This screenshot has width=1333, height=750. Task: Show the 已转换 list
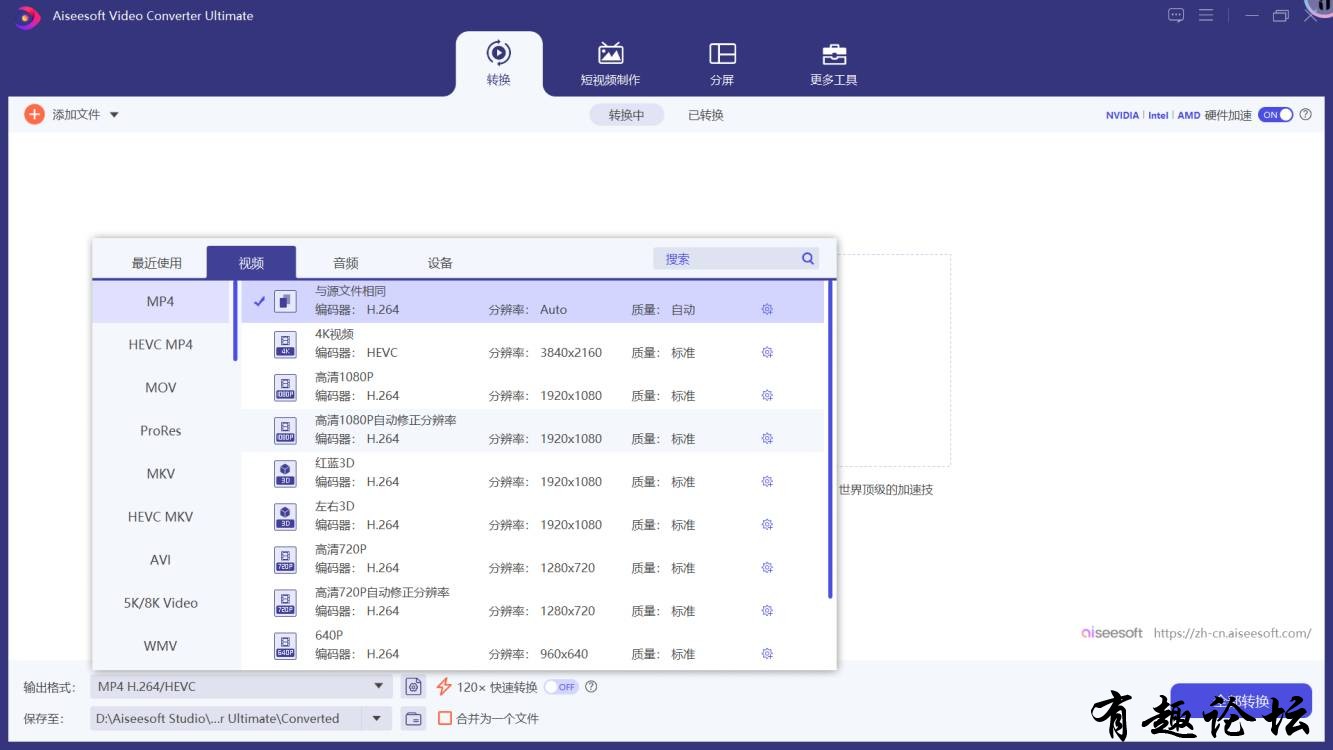coord(706,115)
